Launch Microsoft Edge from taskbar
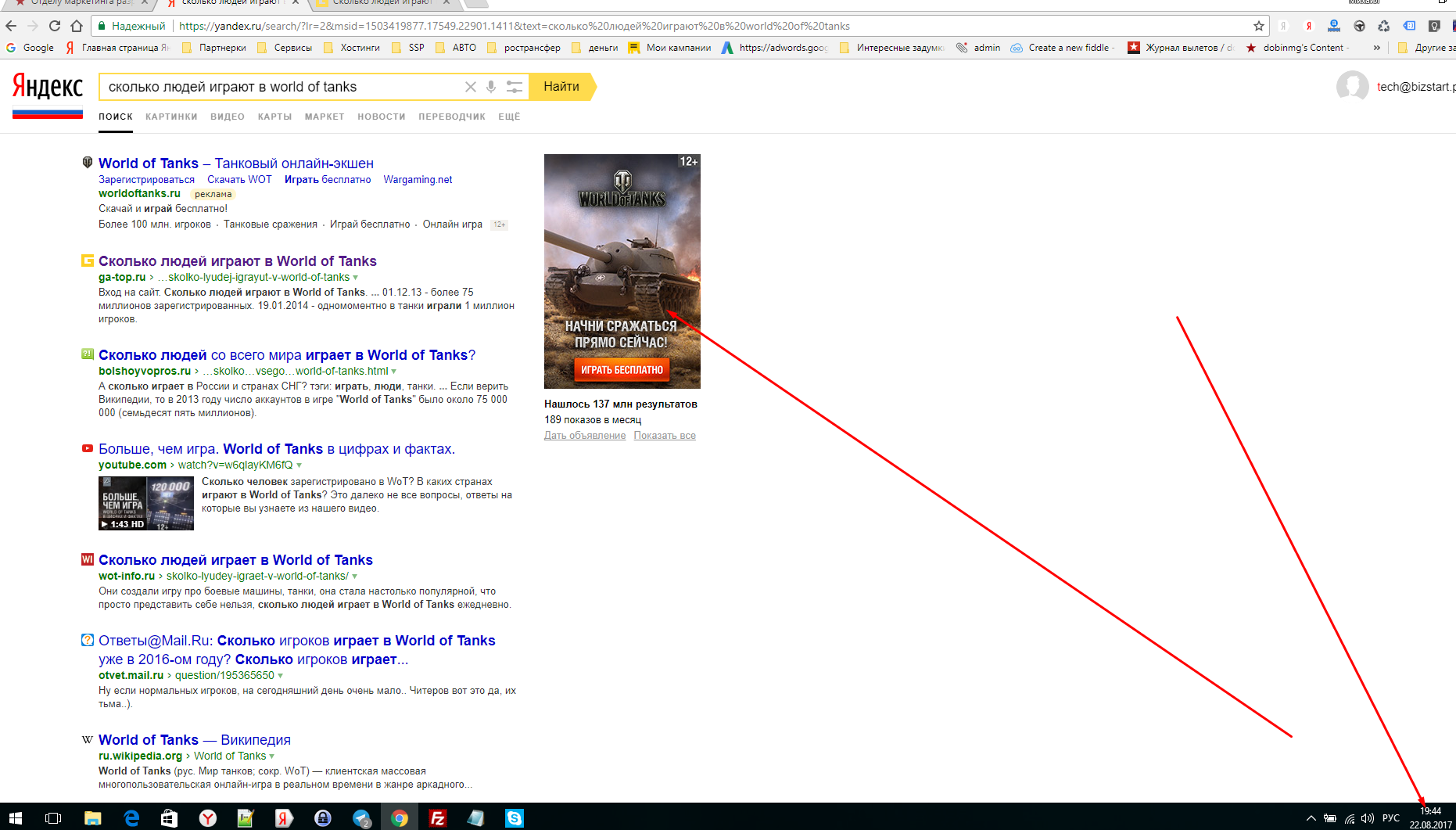Viewport: 1456px width, 830px height. point(131,818)
